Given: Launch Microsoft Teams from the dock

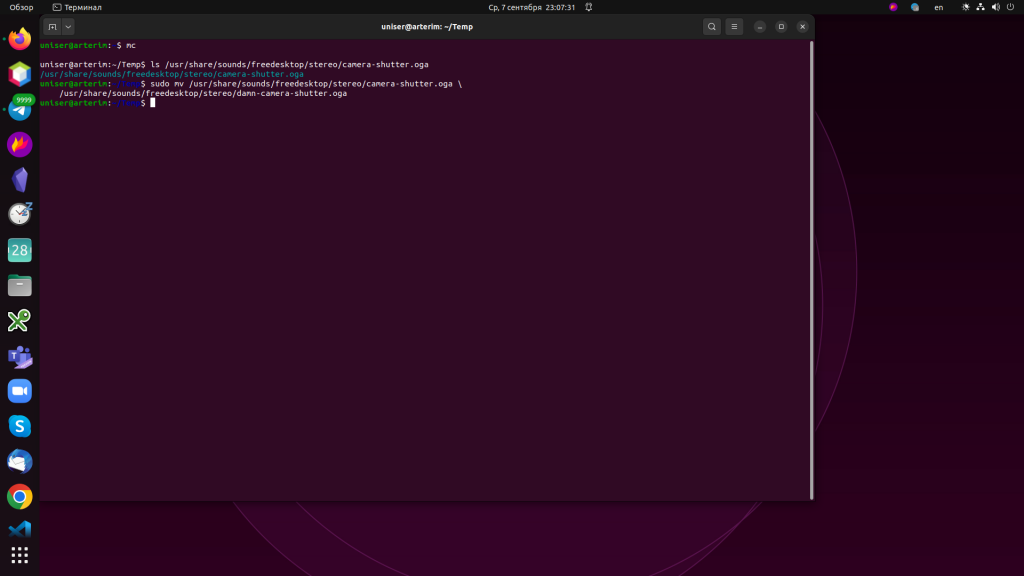Looking at the screenshot, I should (20, 356).
